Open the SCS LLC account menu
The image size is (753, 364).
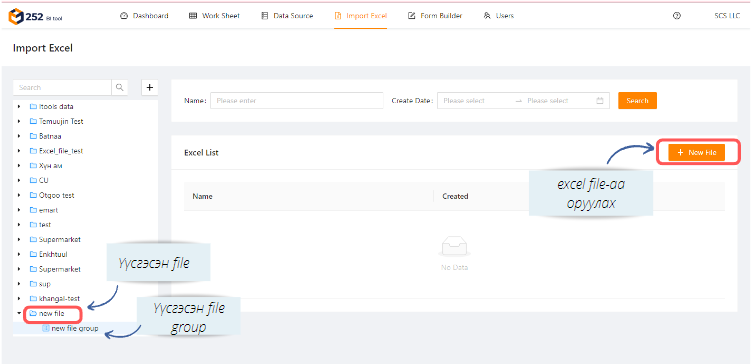click(x=727, y=16)
